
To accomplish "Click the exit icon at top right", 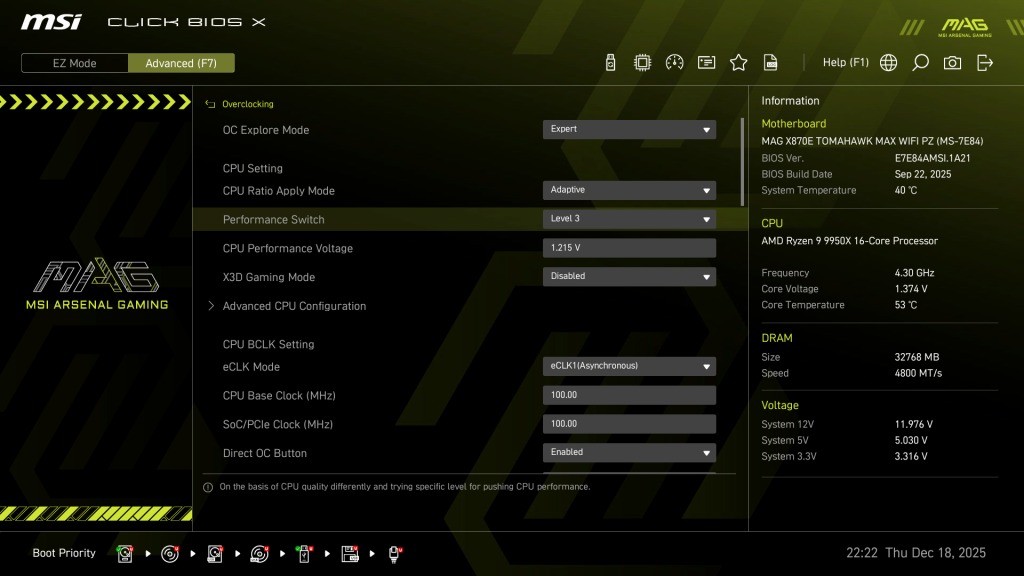I will [x=985, y=63].
